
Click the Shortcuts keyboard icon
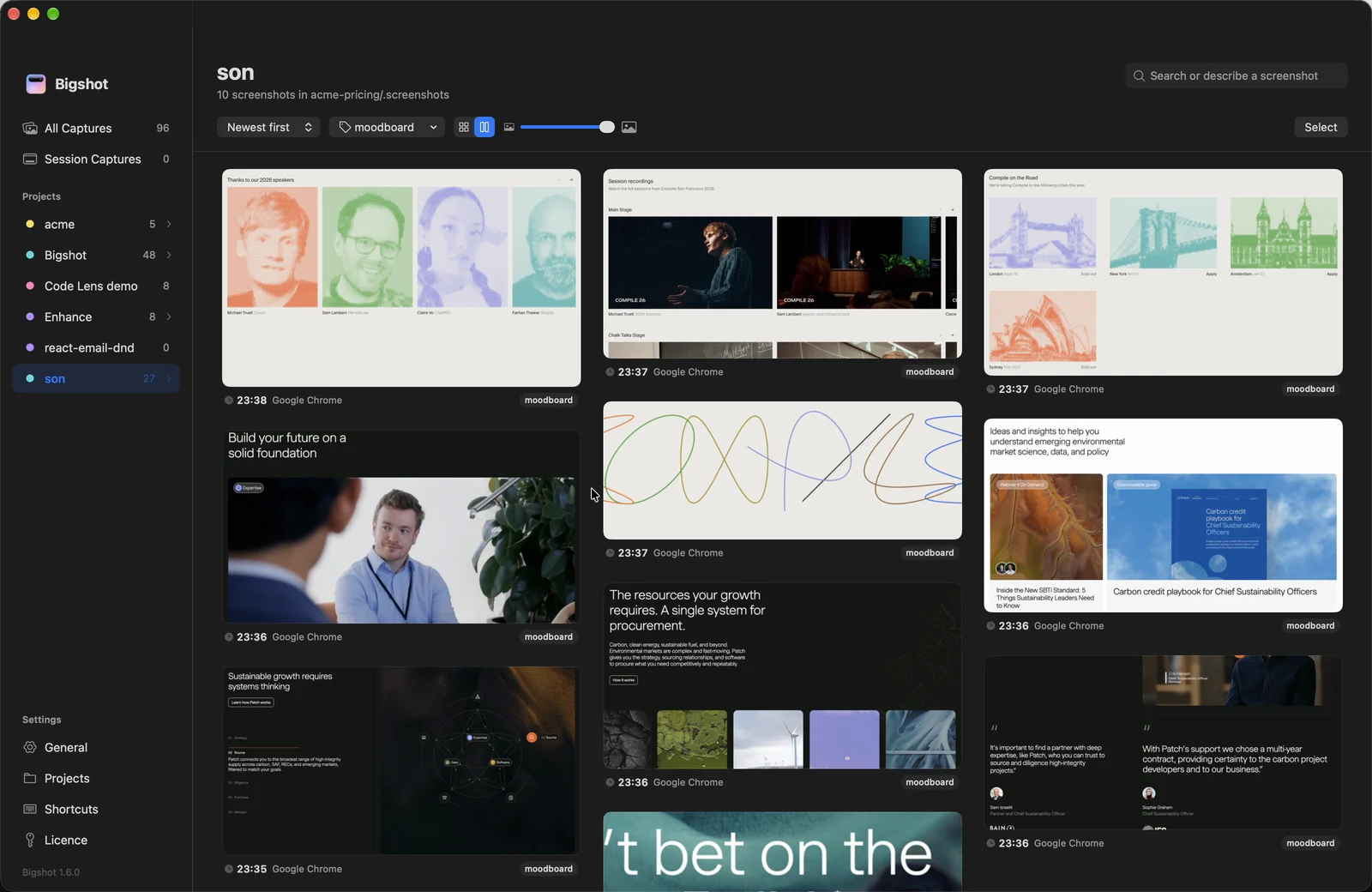[30, 809]
